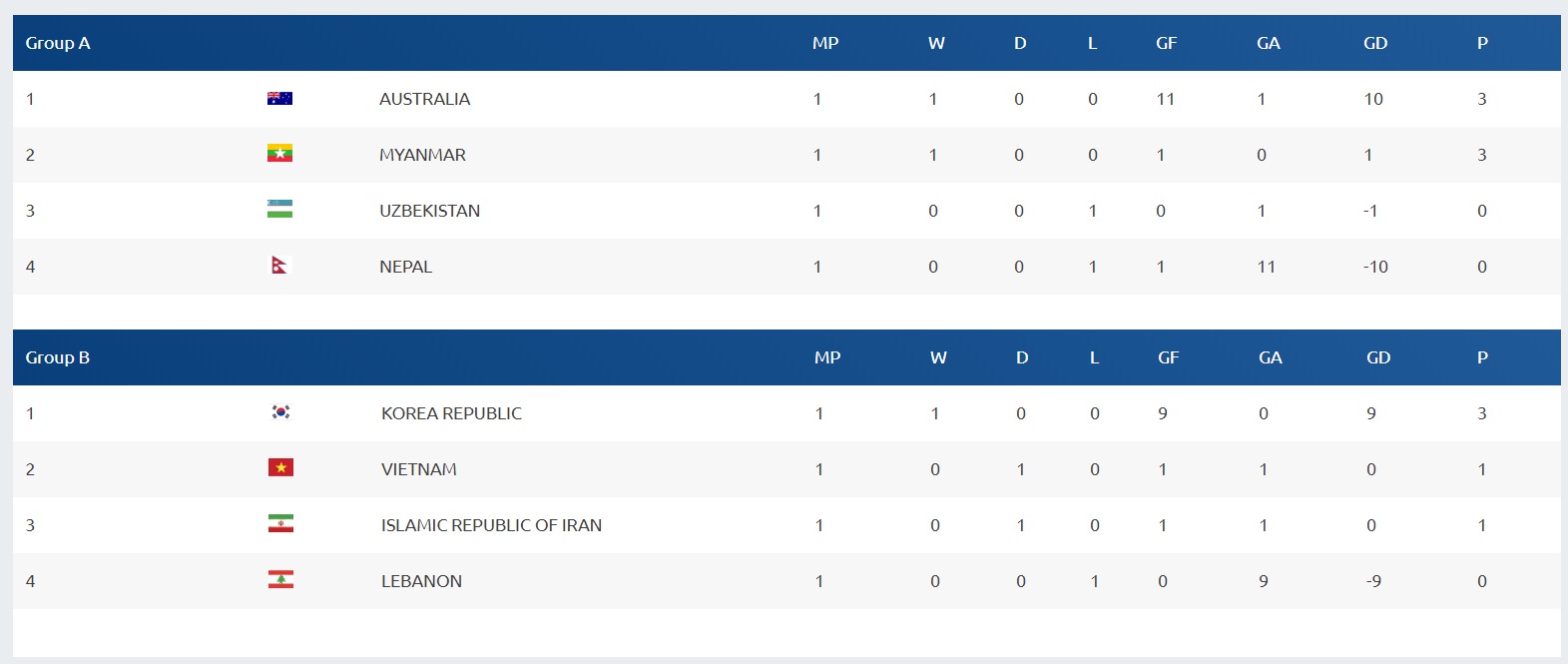This screenshot has width=1568, height=664.
Task: Click the GF column header in Group A
Action: [x=1167, y=43]
